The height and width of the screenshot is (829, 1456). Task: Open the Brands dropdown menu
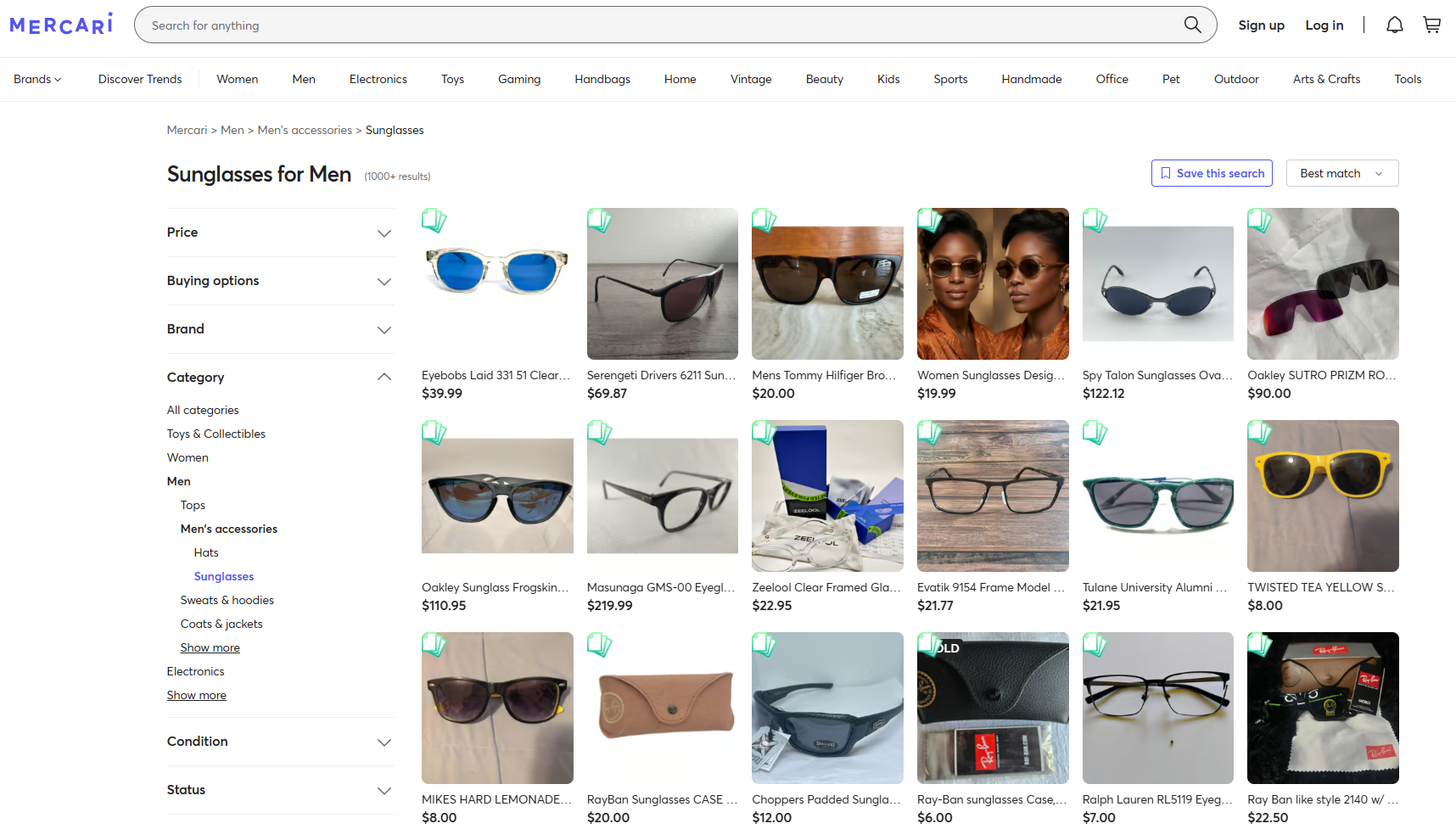(37, 79)
